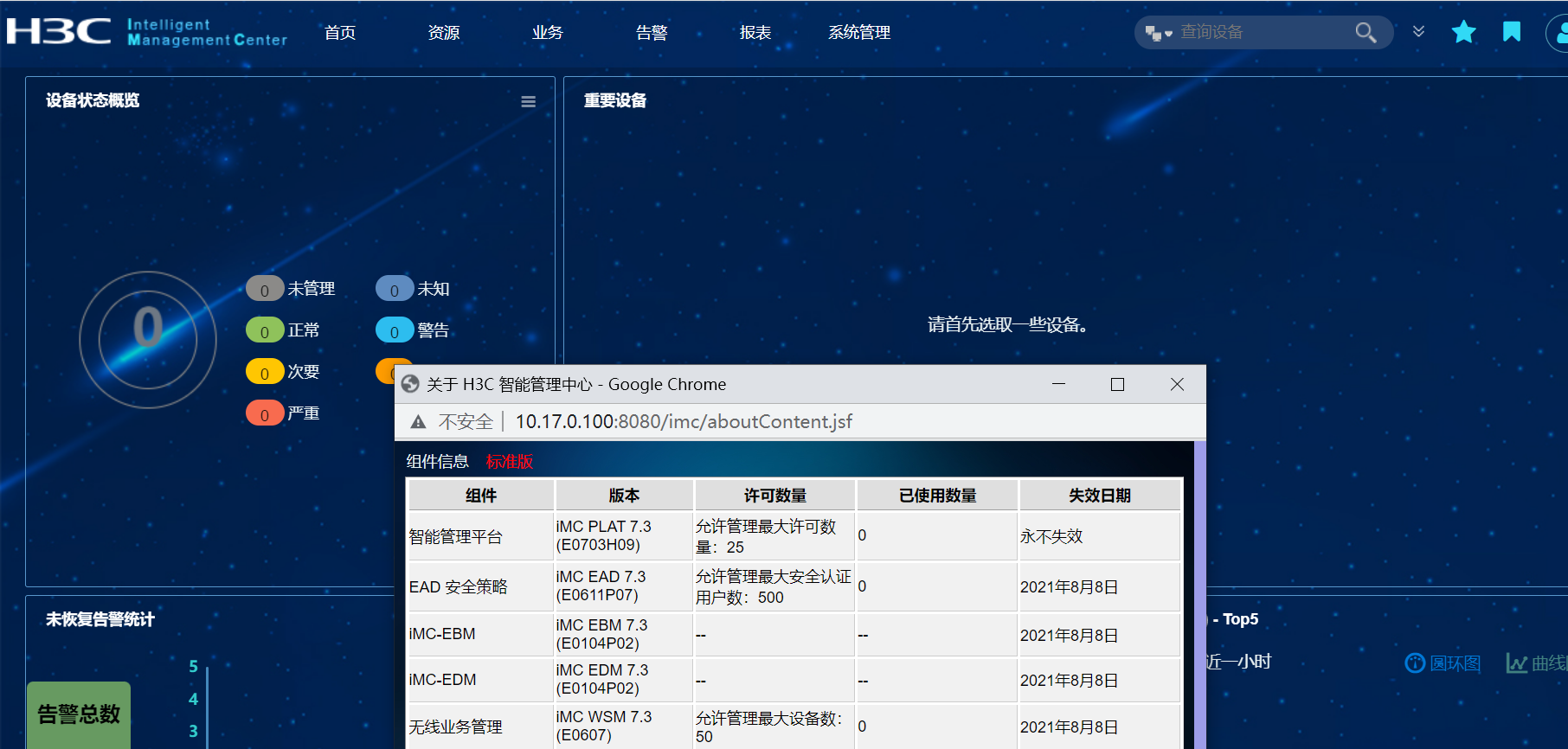The image size is (1568, 749).
Task: Click the 许可数量 column header
Action: [775, 496]
